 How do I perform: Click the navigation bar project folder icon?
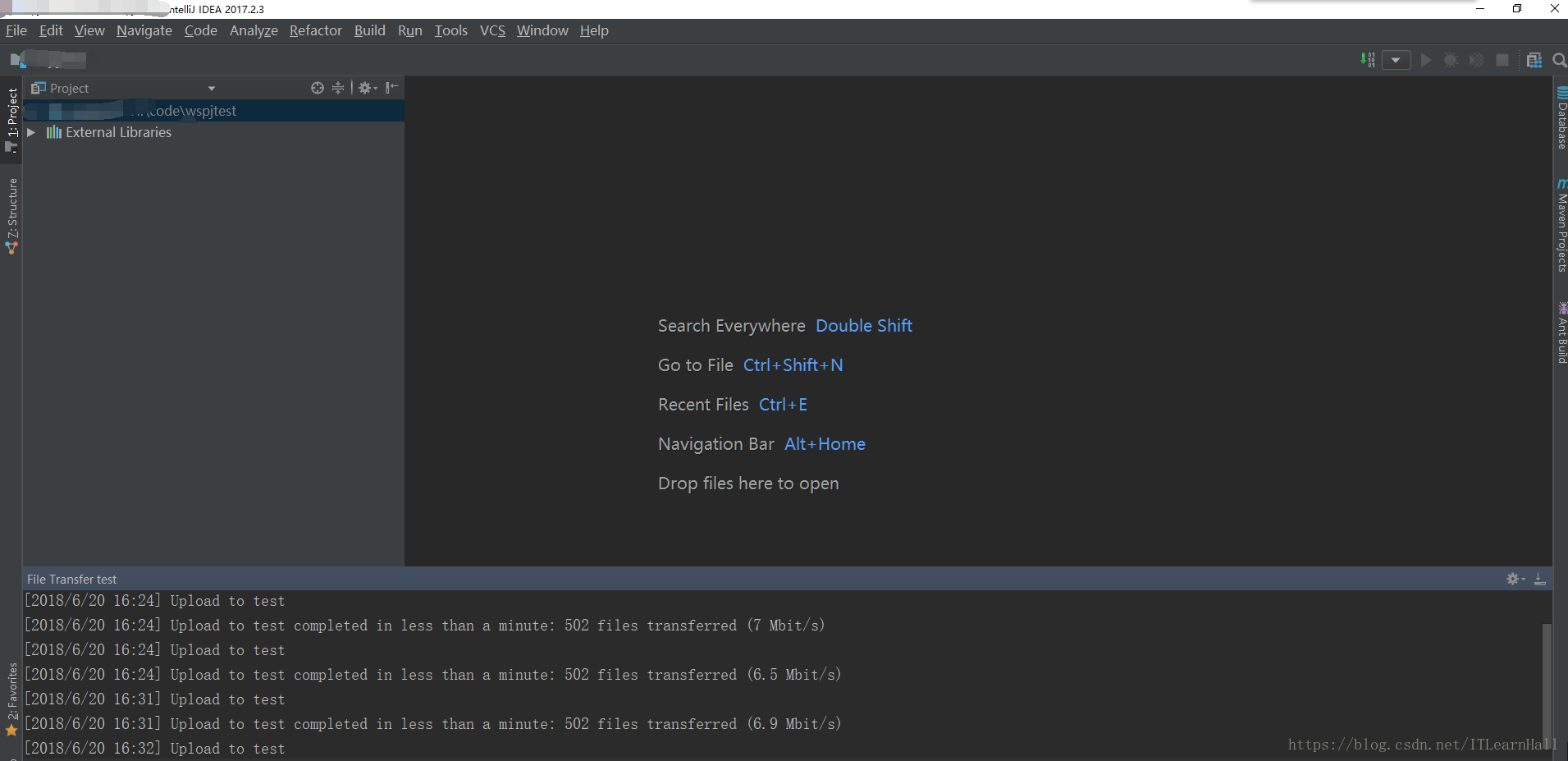pos(17,60)
